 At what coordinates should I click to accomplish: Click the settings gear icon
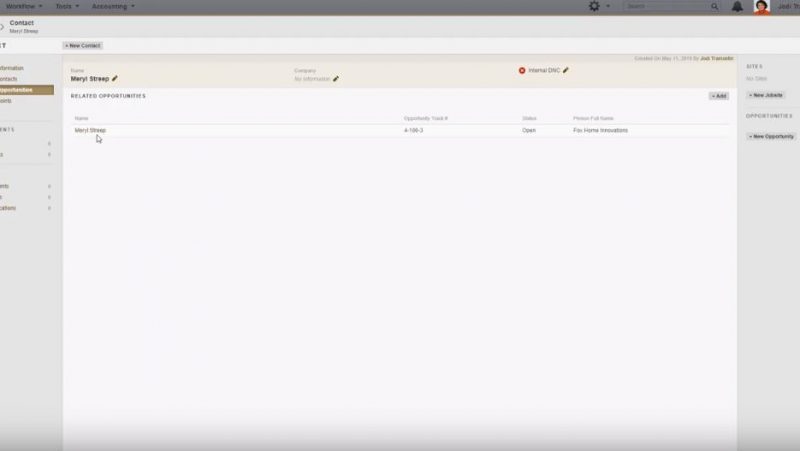tap(594, 6)
